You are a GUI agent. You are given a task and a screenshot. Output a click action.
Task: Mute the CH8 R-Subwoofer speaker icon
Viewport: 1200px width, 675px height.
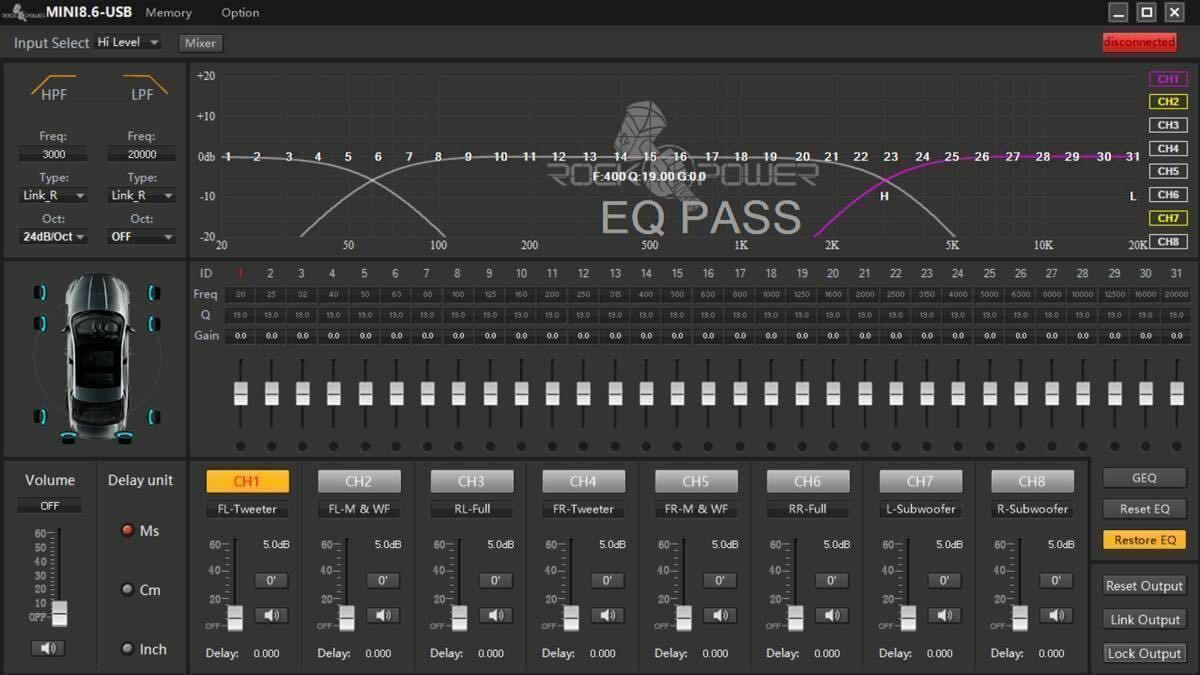click(x=1055, y=615)
